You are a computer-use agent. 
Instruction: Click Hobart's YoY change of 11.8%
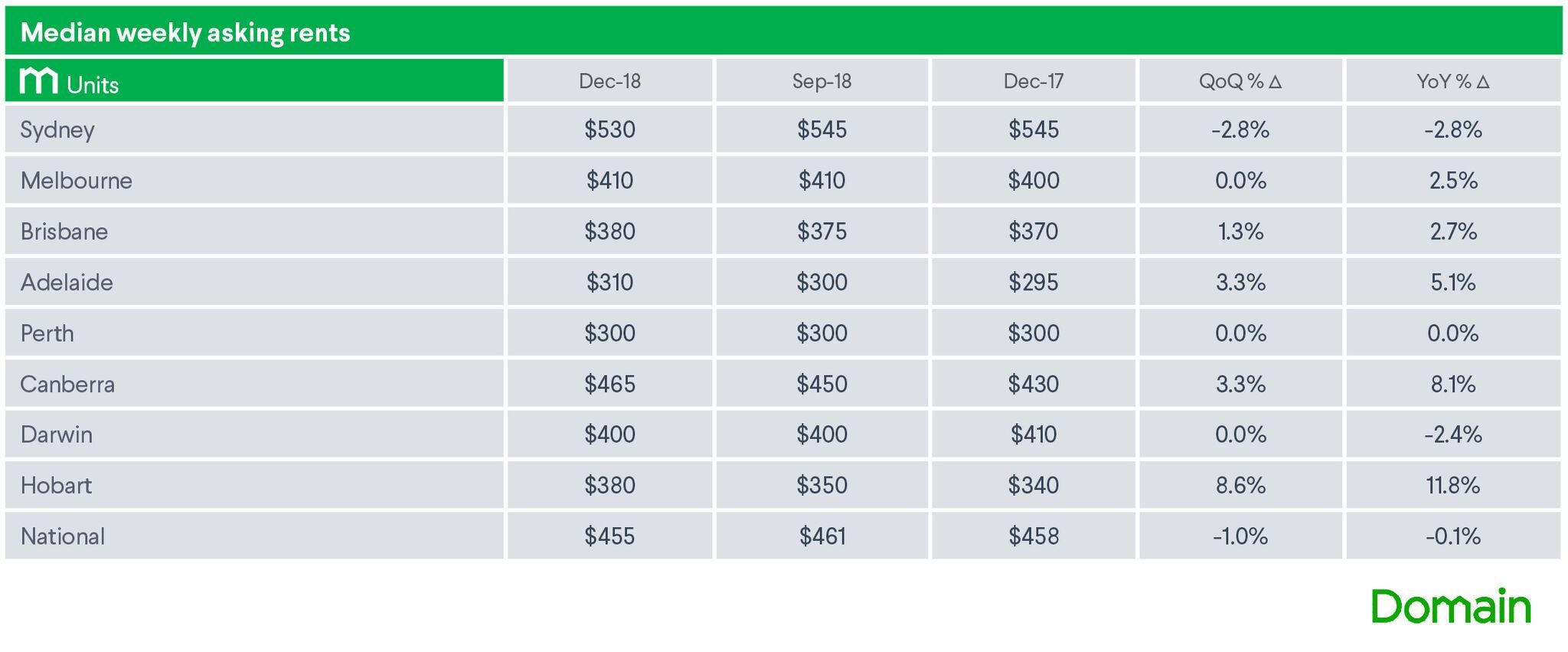click(x=1452, y=486)
